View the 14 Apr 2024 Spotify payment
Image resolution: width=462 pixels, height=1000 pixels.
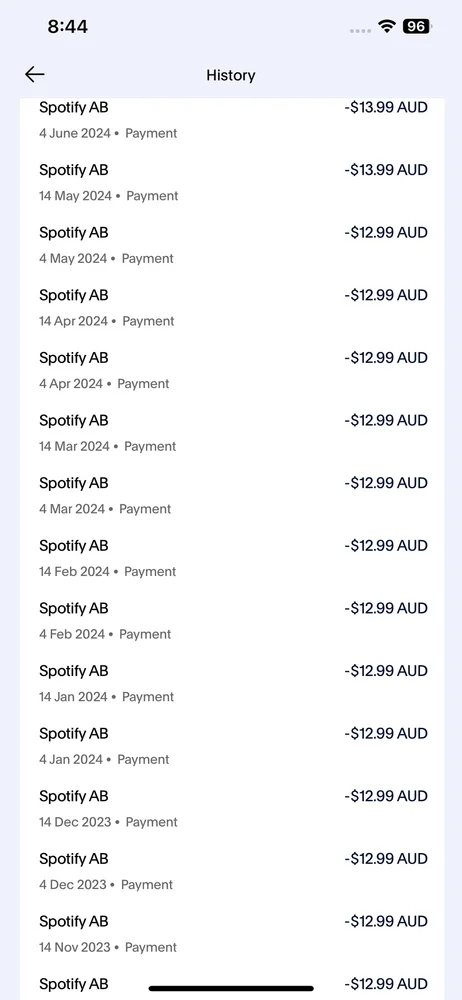click(x=232, y=307)
